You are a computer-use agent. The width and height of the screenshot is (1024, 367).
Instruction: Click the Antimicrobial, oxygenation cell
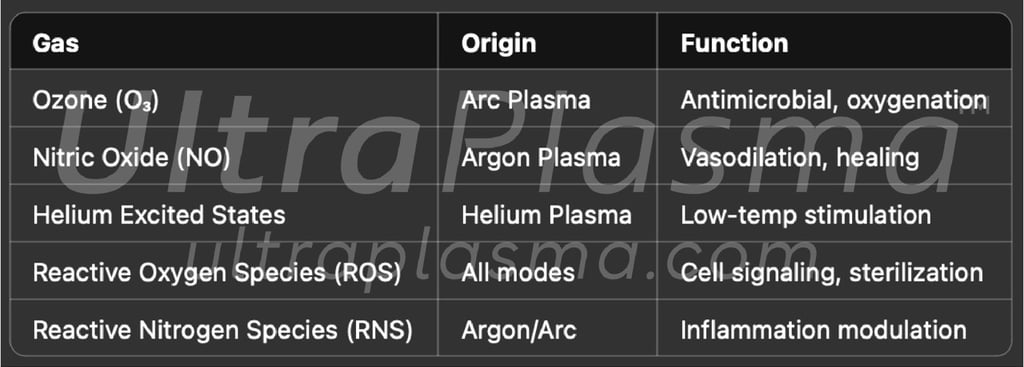click(x=834, y=98)
